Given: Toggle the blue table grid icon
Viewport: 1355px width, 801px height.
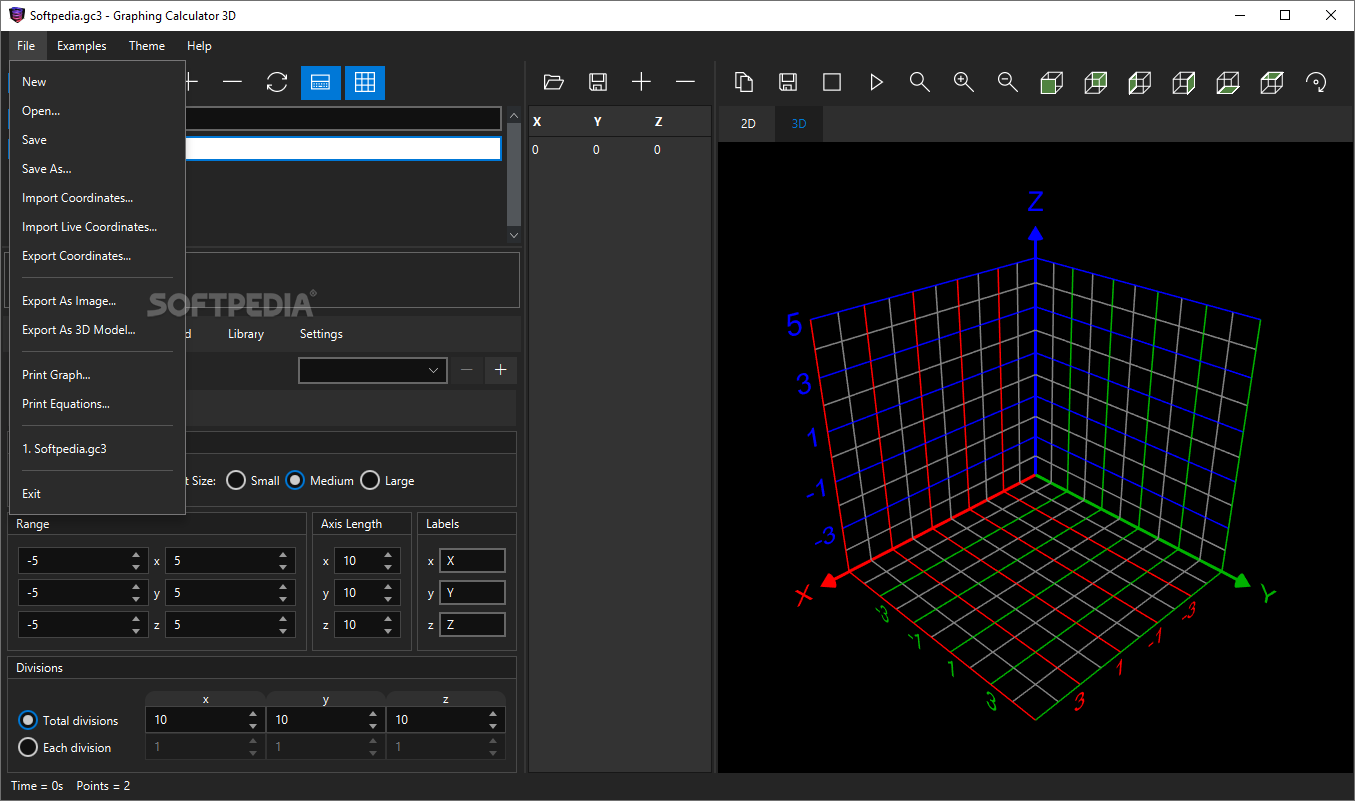Looking at the screenshot, I should pos(365,82).
